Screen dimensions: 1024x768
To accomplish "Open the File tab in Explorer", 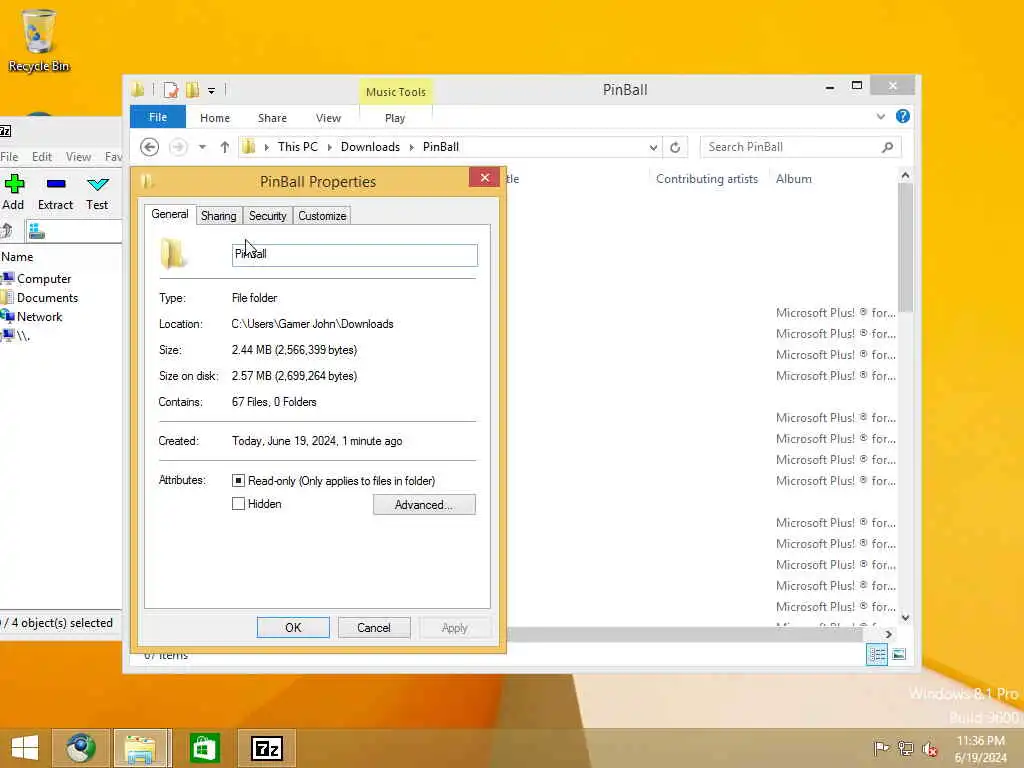I will pos(158,117).
